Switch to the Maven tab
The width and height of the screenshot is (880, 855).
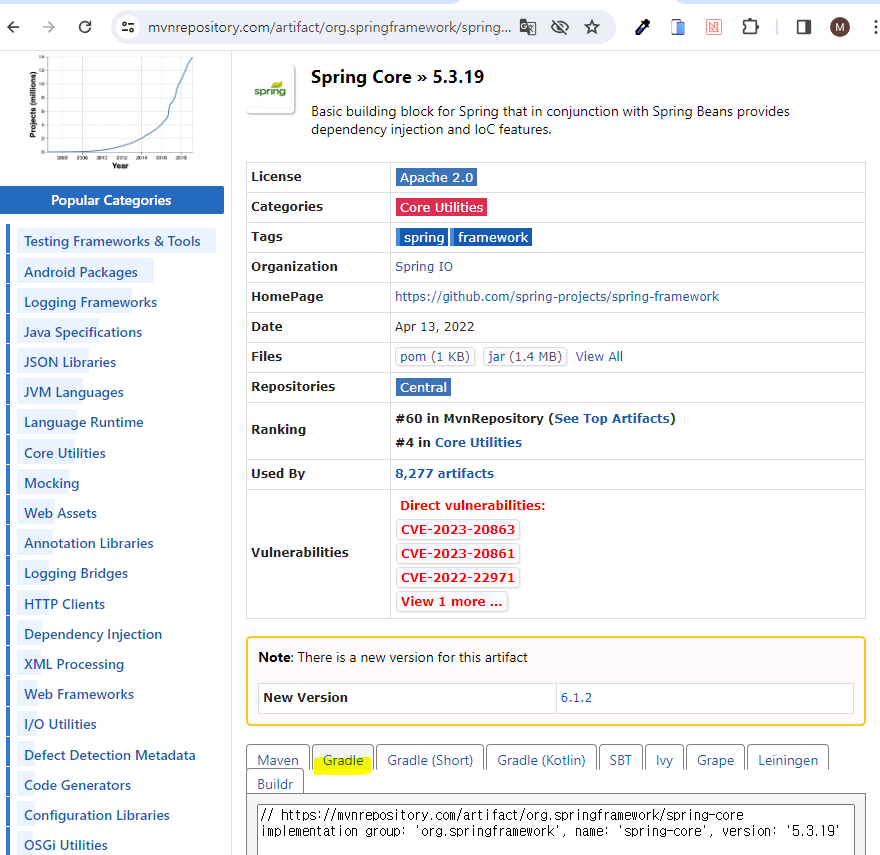(x=278, y=760)
